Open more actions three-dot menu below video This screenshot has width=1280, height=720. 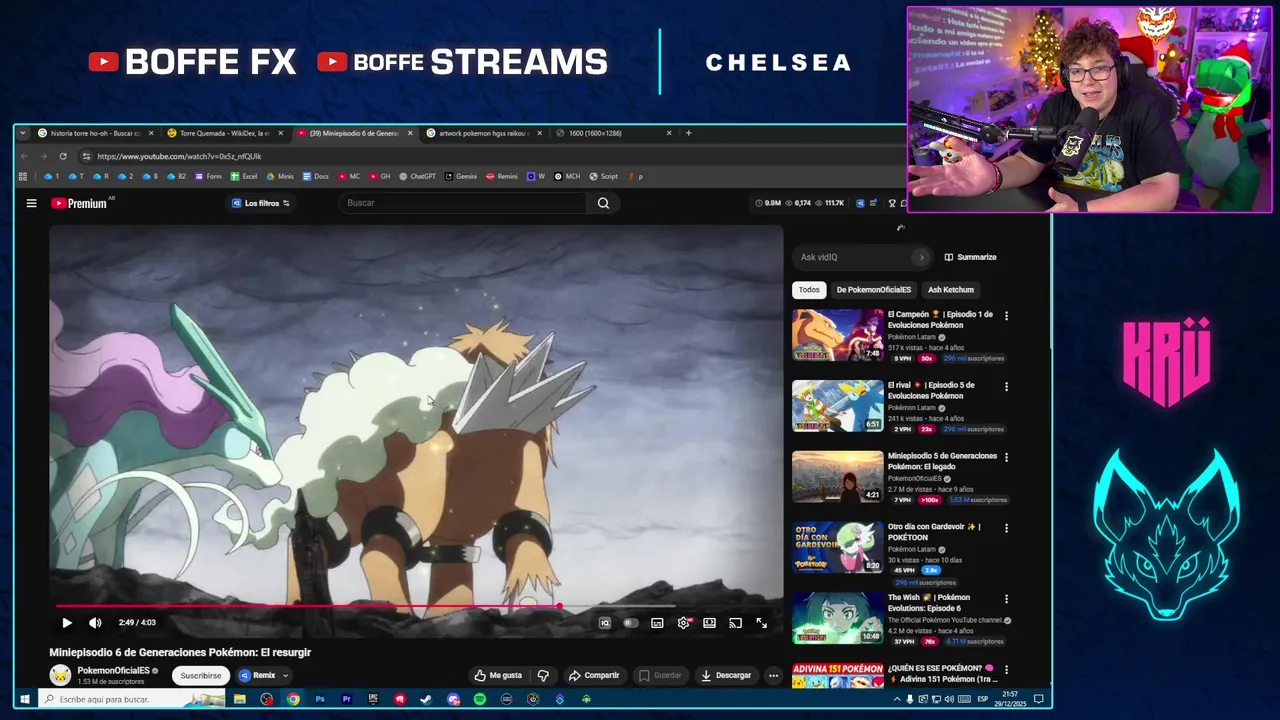click(x=773, y=675)
